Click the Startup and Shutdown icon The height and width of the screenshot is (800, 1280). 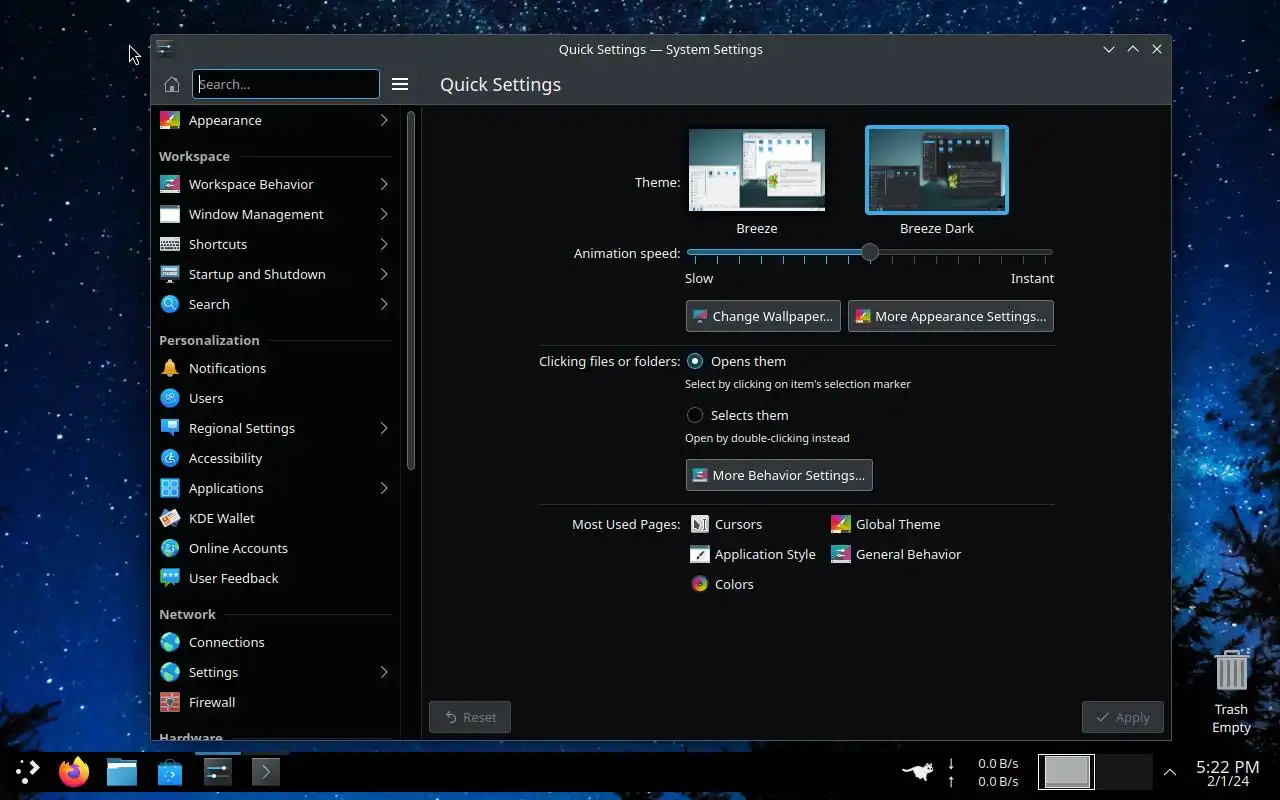click(x=170, y=274)
